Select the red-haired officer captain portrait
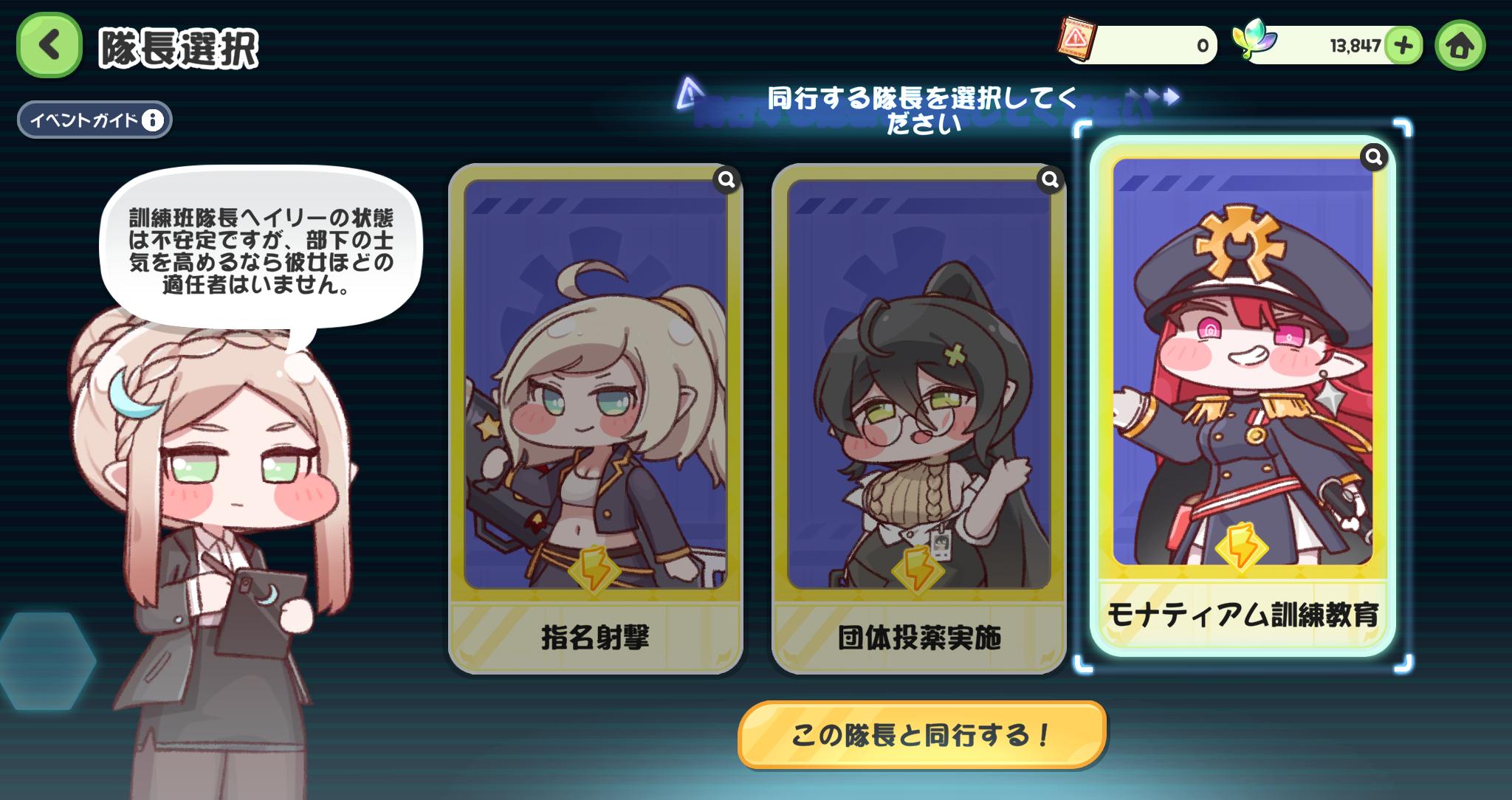Screen dimensions: 1512x800 pyautogui.click(x=1243, y=362)
